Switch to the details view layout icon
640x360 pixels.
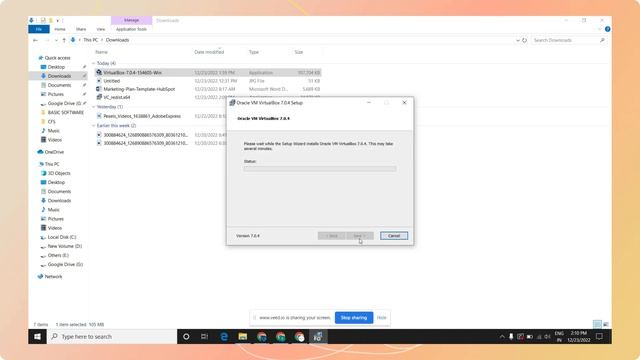coord(597,324)
